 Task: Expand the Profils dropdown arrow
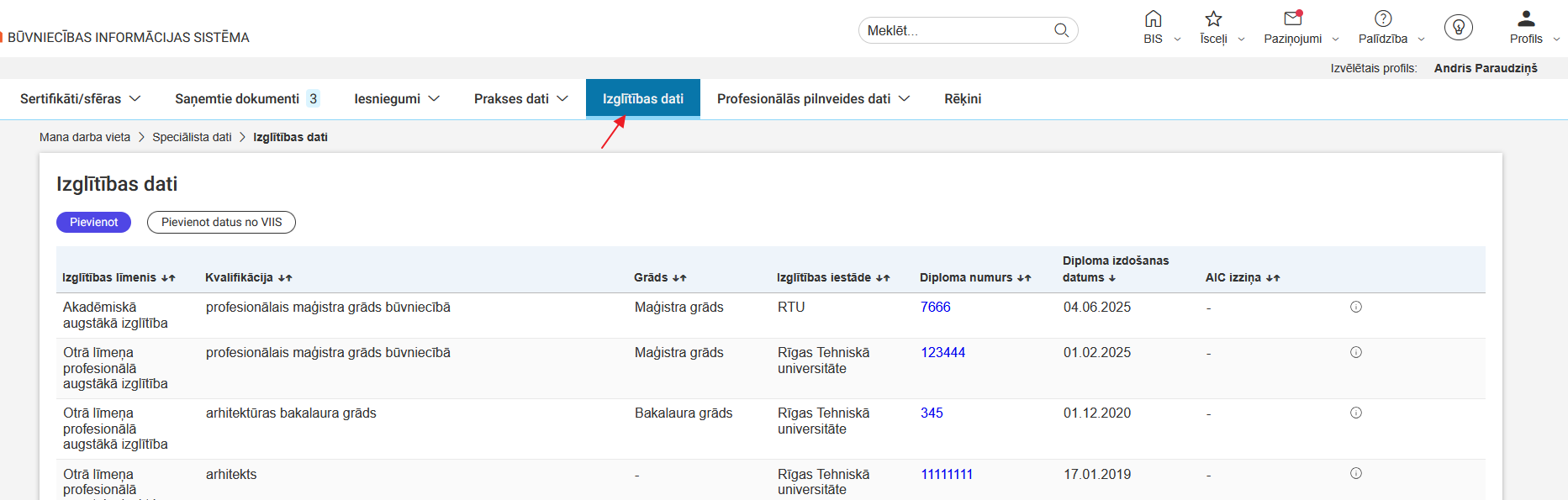(x=1556, y=39)
